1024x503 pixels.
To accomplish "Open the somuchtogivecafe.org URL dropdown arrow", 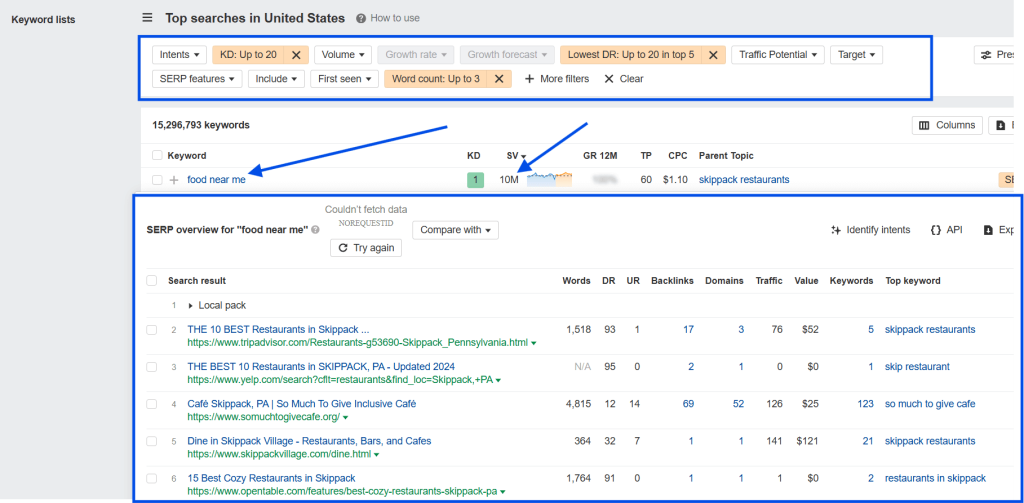I will tap(345, 417).
